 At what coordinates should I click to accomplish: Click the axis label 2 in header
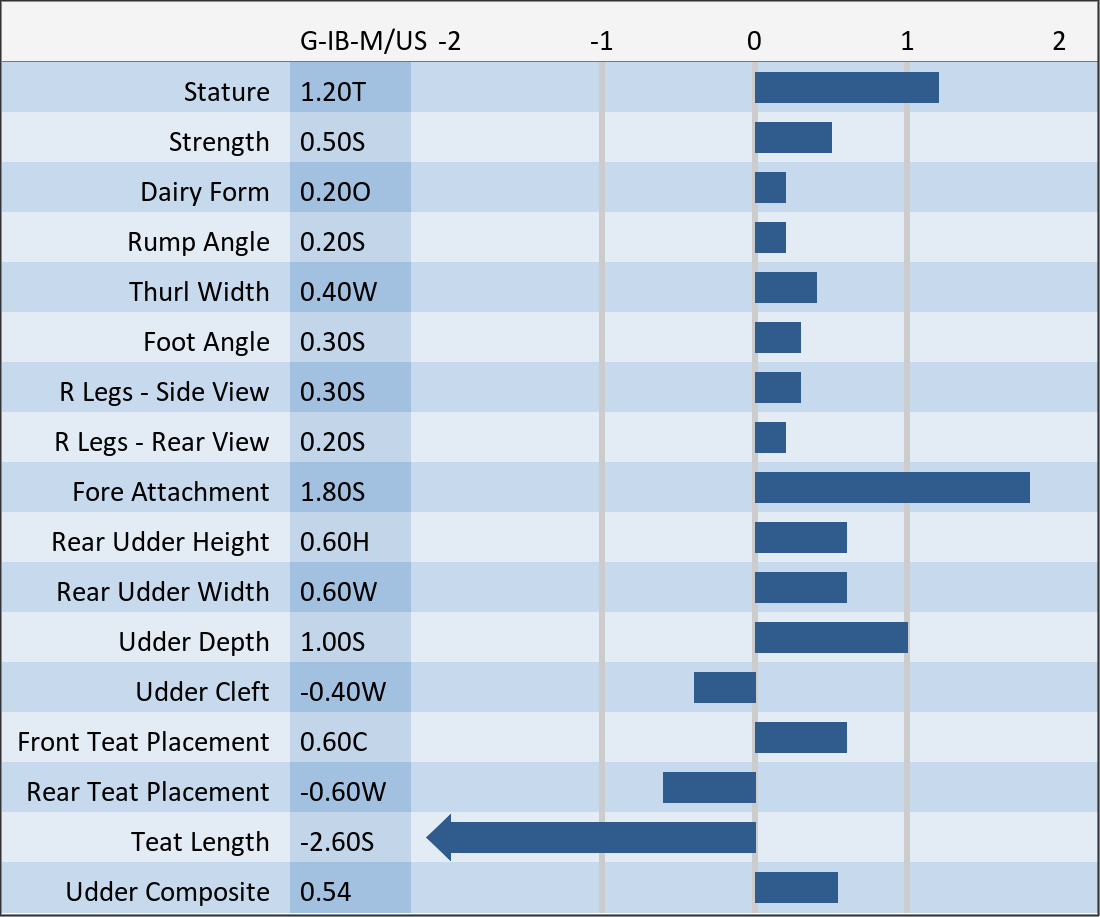click(x=1059, y=42)
